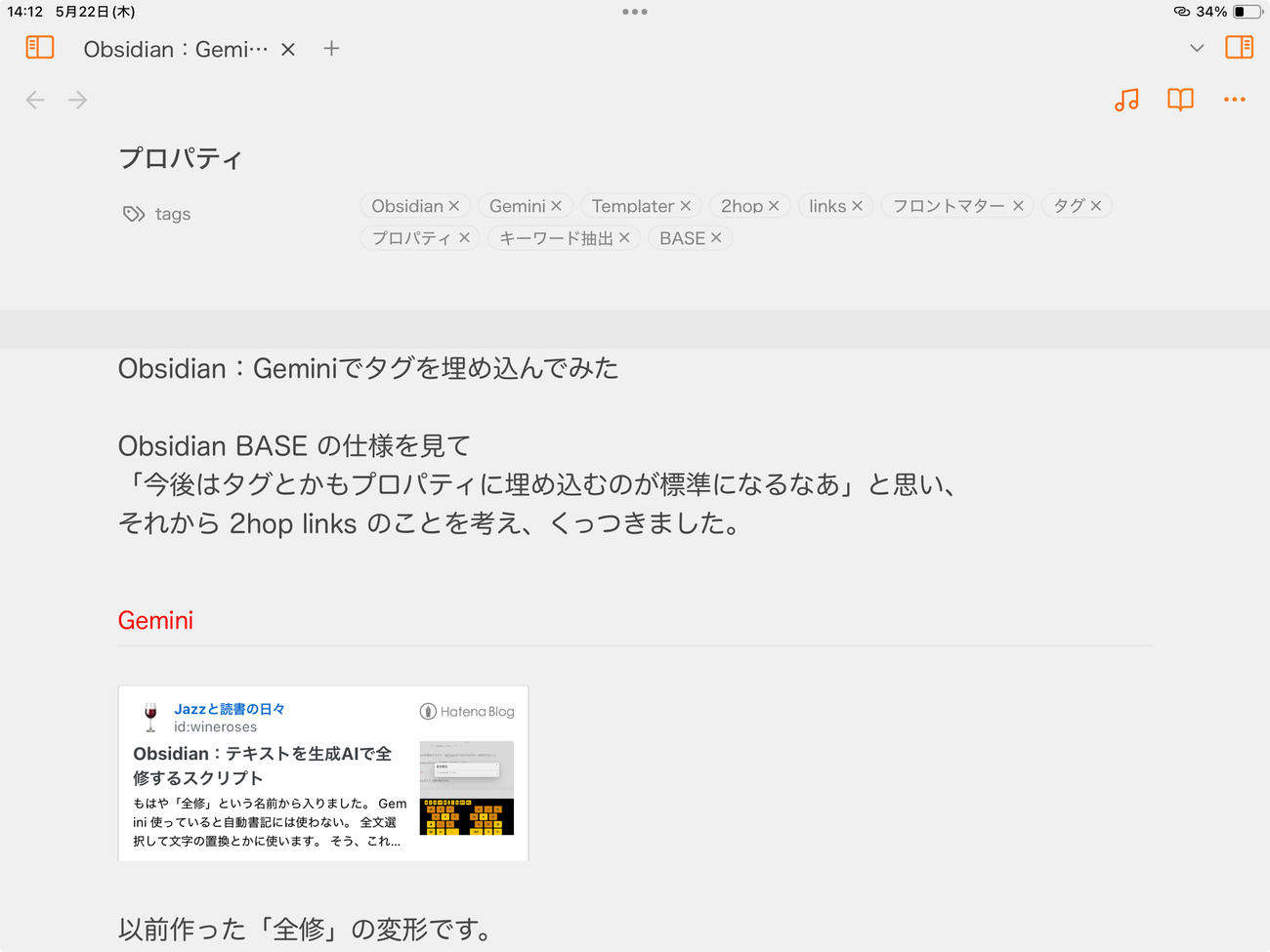
Task: Click the wine glass blog avatar
Action: coord(150,718)
